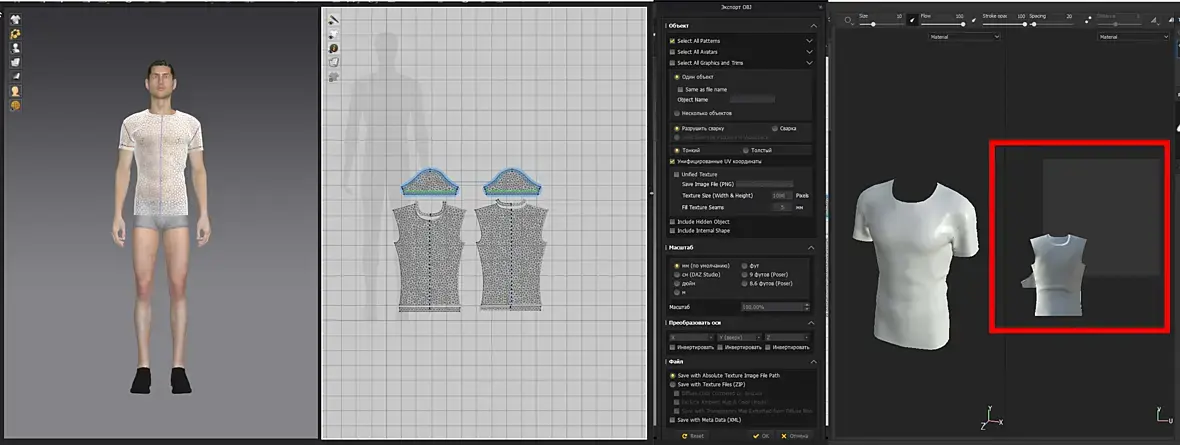Confirm export with OK button
This screenshot has width=1180, height=445.
click(762, 436)
